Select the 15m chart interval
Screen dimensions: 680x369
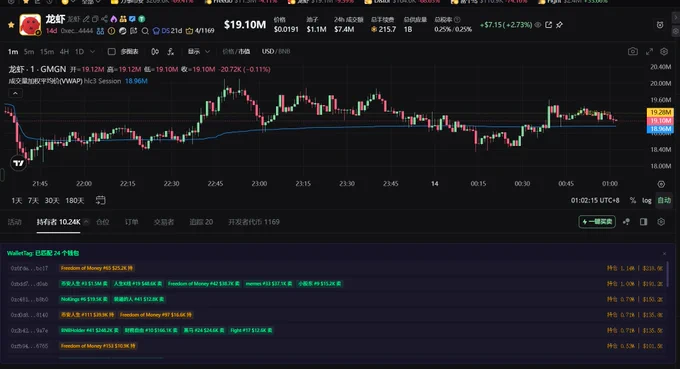[46, 52]
